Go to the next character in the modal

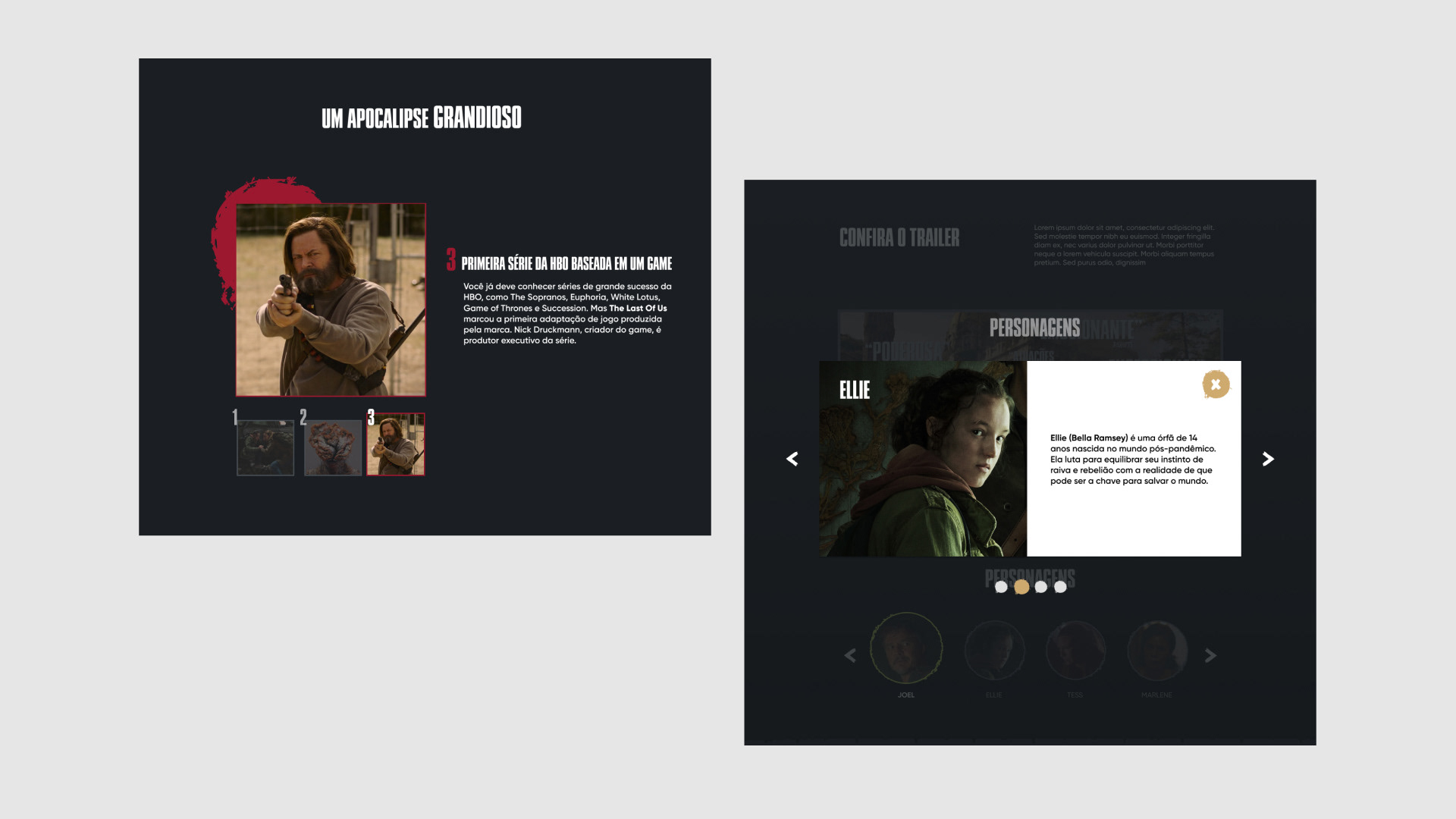(1268, 459)
